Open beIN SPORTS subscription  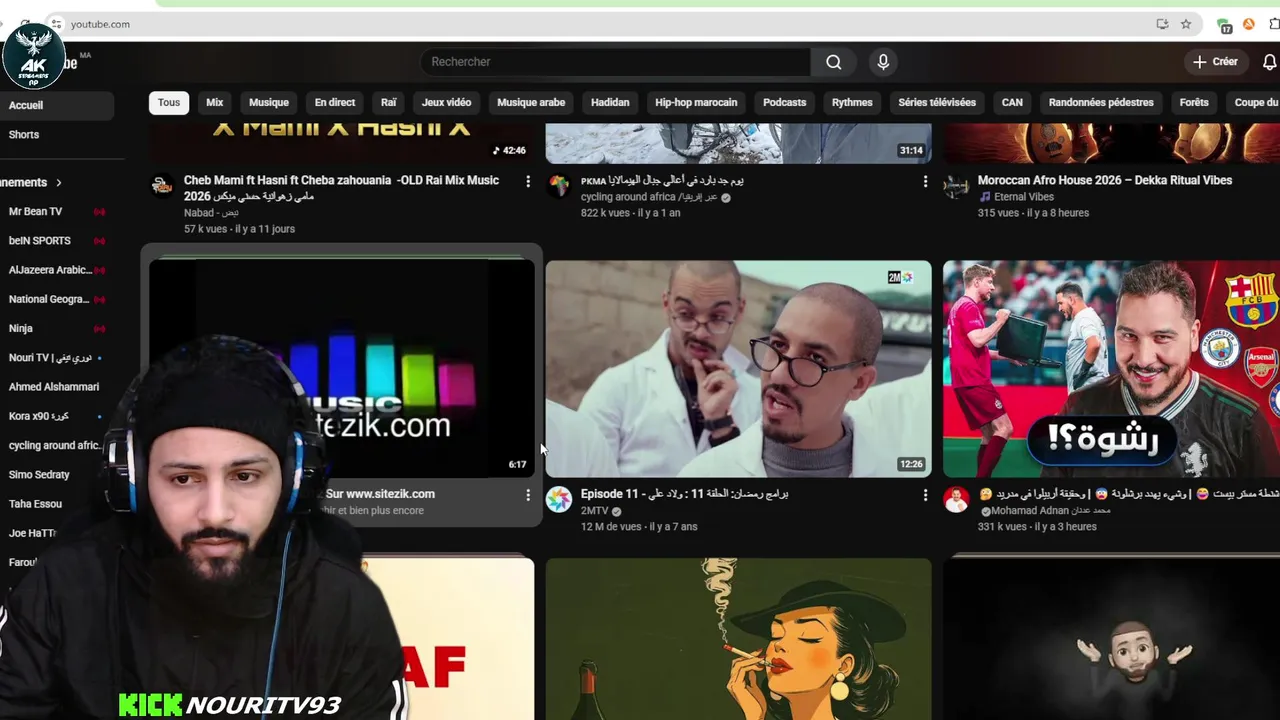(55, 241)
